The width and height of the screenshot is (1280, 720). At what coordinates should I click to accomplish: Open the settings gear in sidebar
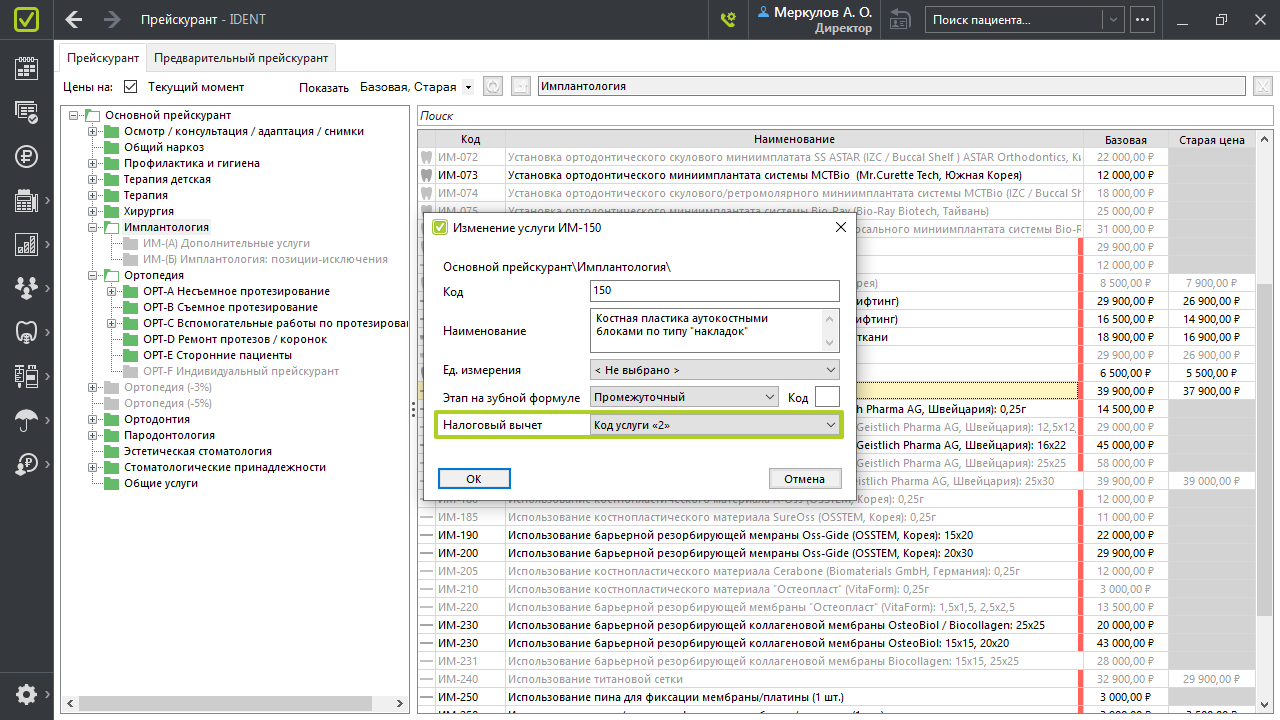click(x=26, y=694)
